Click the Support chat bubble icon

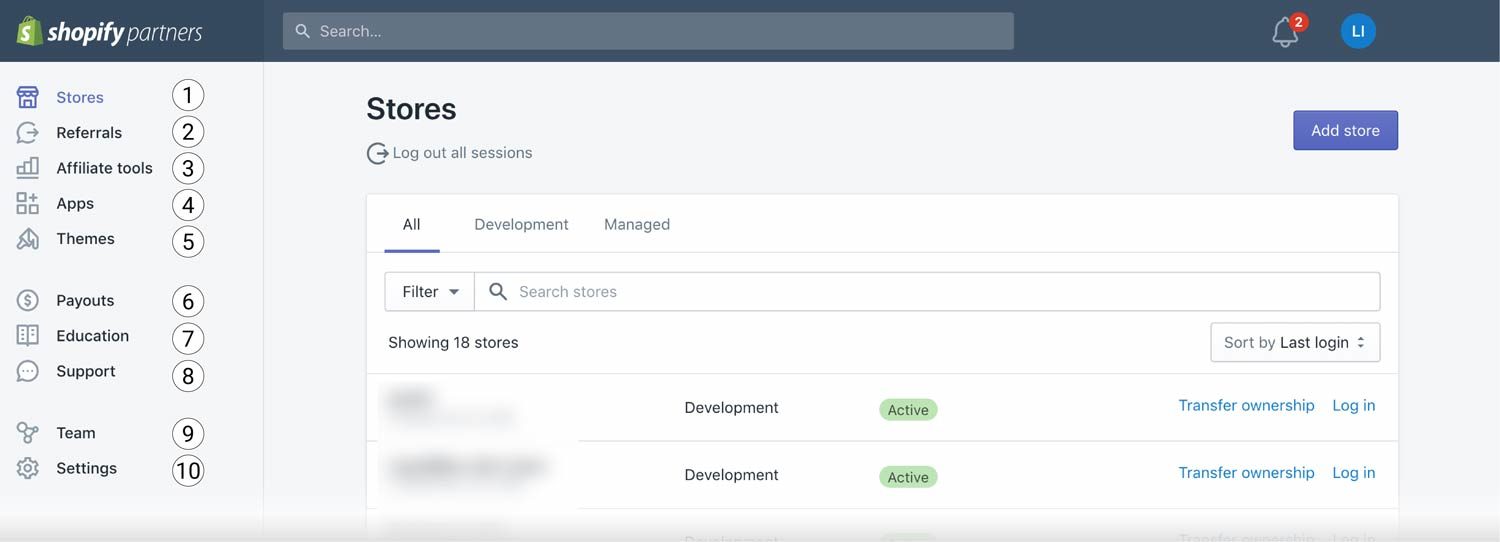pyautogui.click(x=28, y=371)
